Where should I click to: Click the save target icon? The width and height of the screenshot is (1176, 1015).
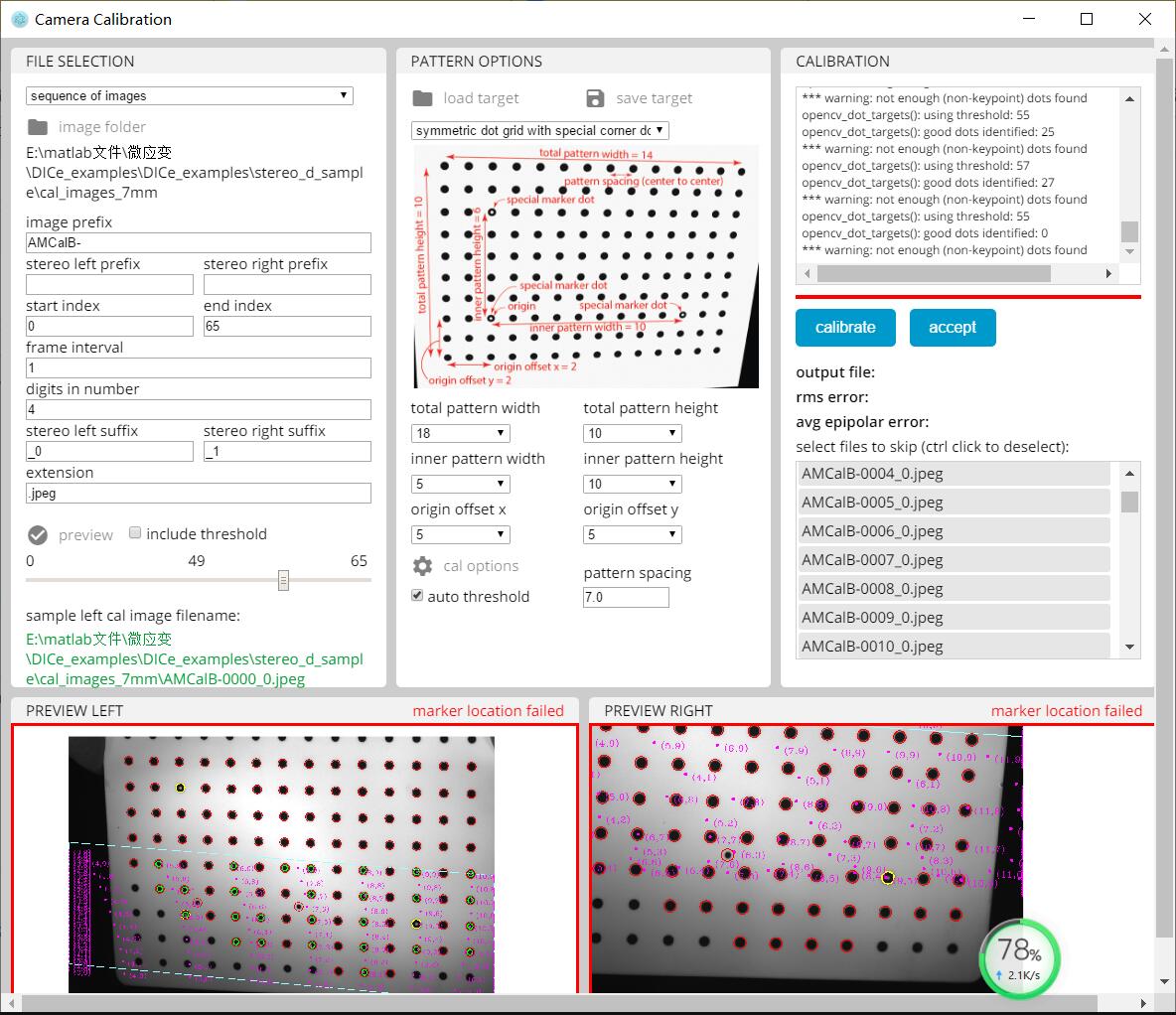pos(596,97)
